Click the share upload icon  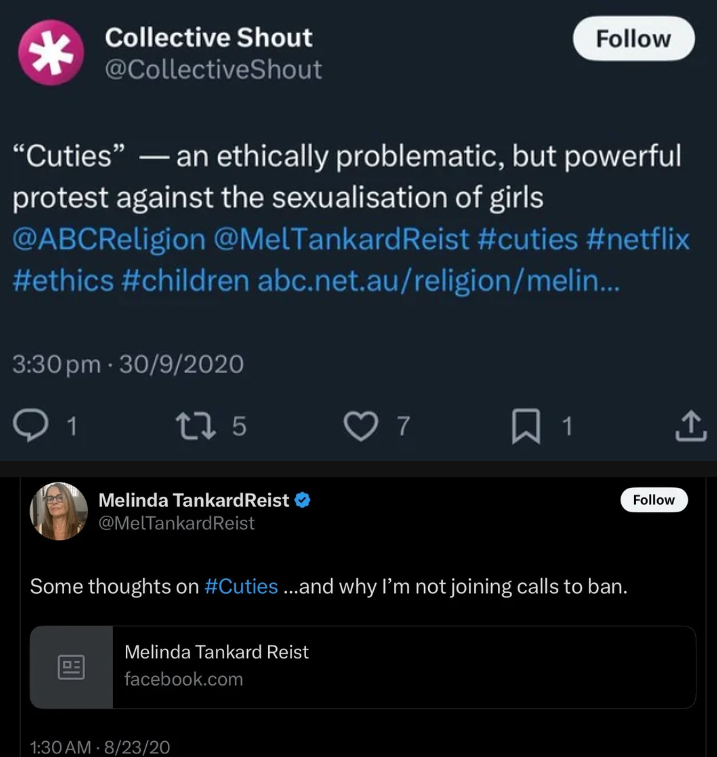pos(690,427)
